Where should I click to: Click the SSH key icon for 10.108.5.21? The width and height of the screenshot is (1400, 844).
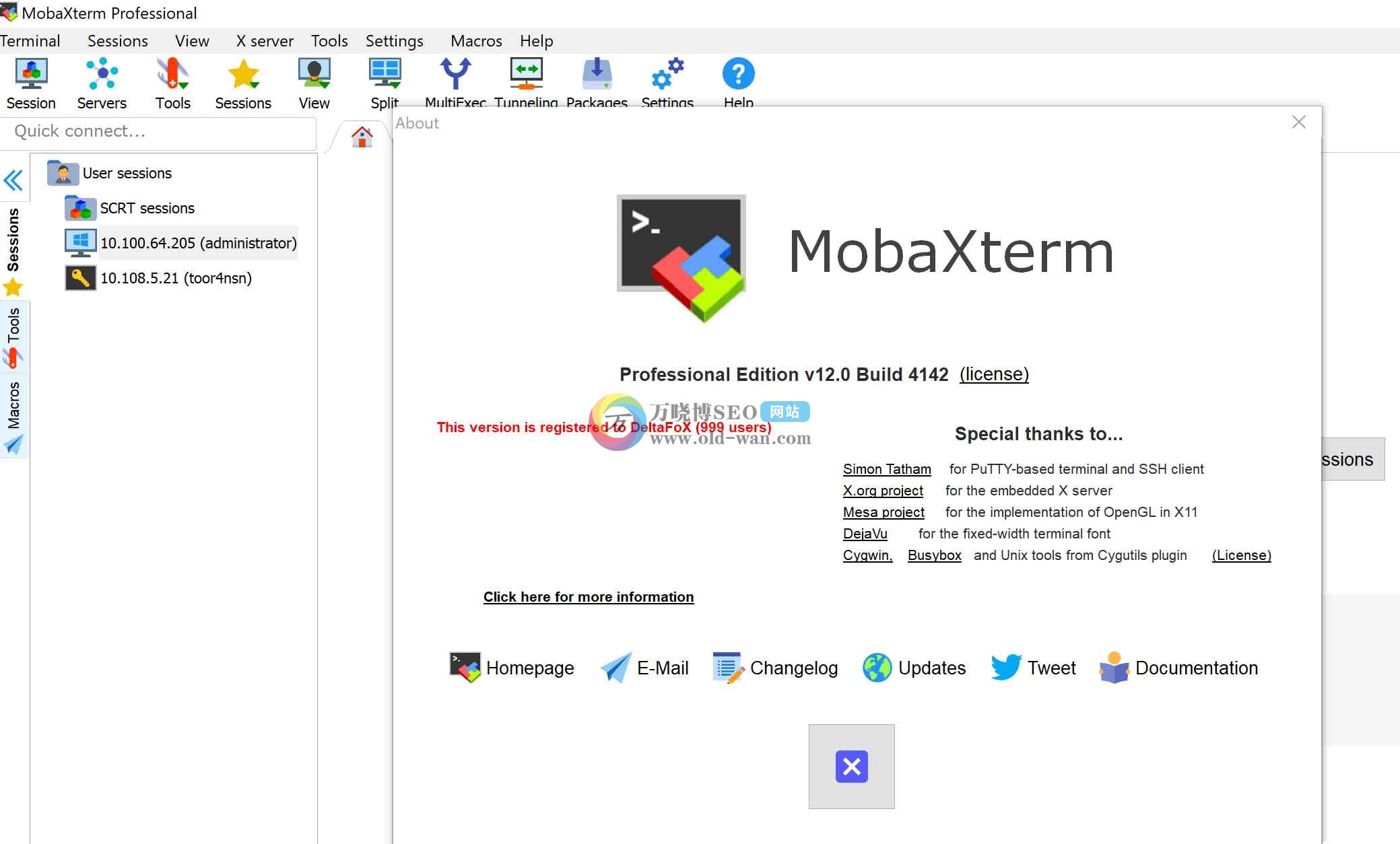pos(80,277)
